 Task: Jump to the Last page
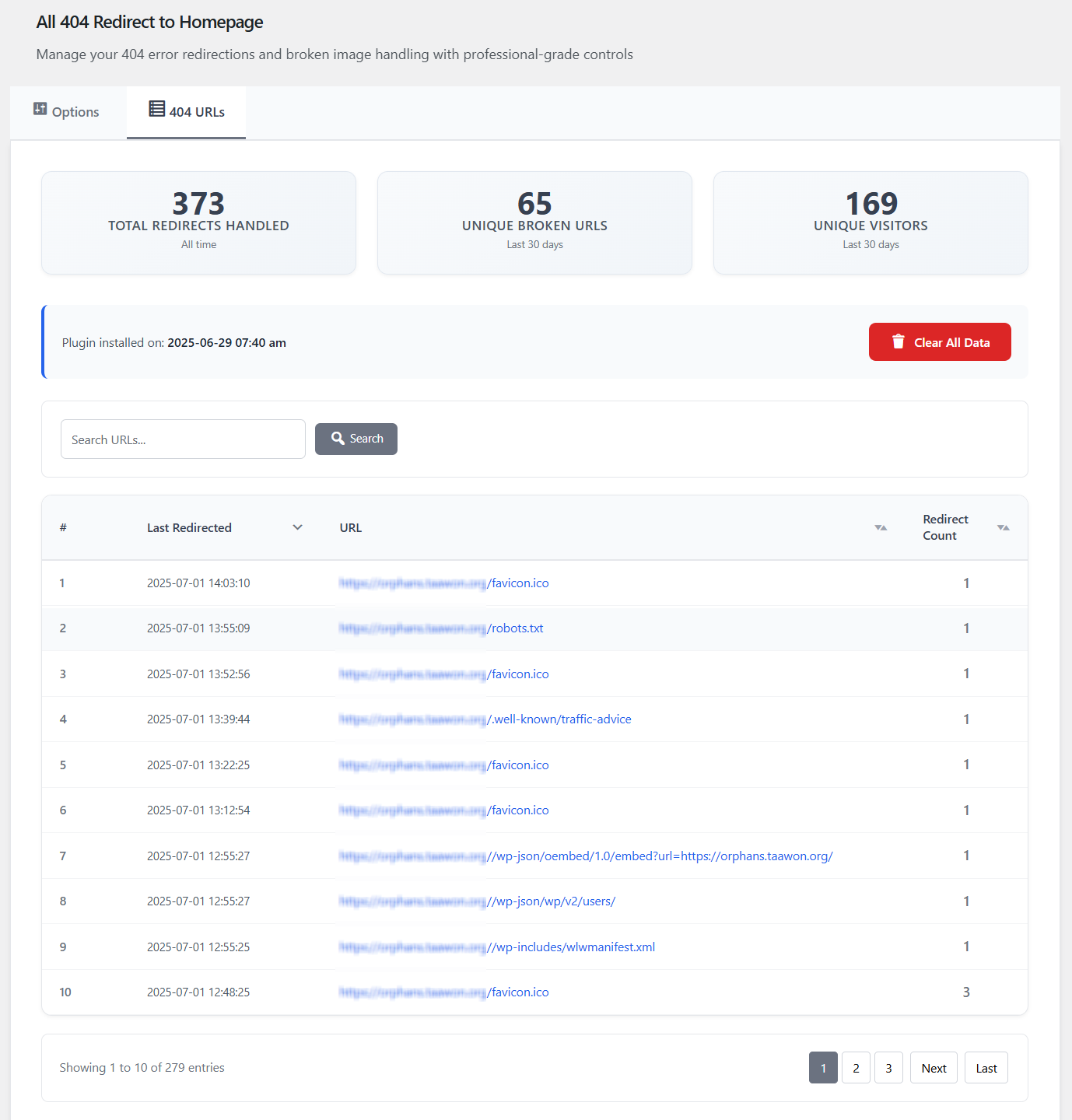pyautogui.click(x=986, y=1068)
